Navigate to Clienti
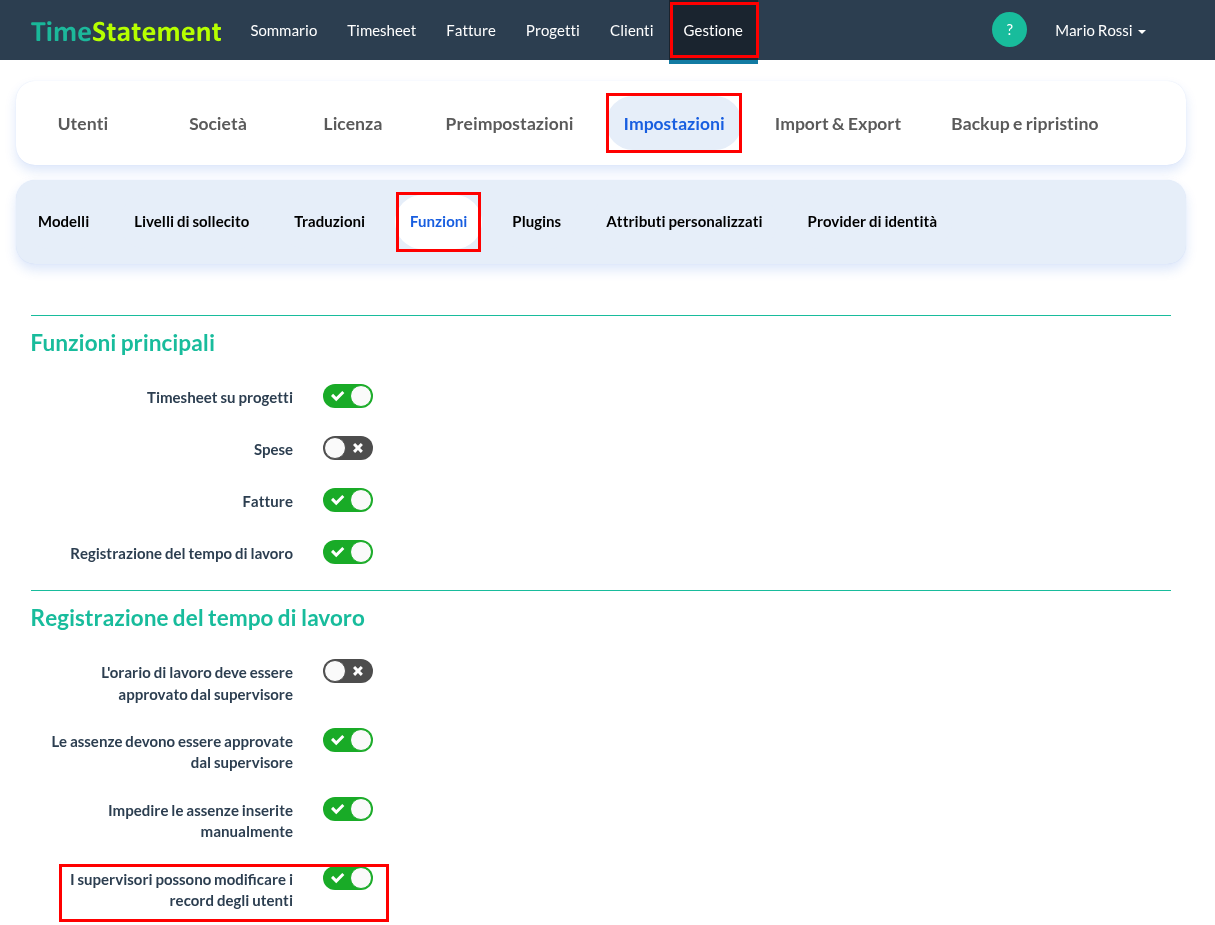Image resolution: width=1215 pixels, height=925 pixels. click(x=632, y=31)
